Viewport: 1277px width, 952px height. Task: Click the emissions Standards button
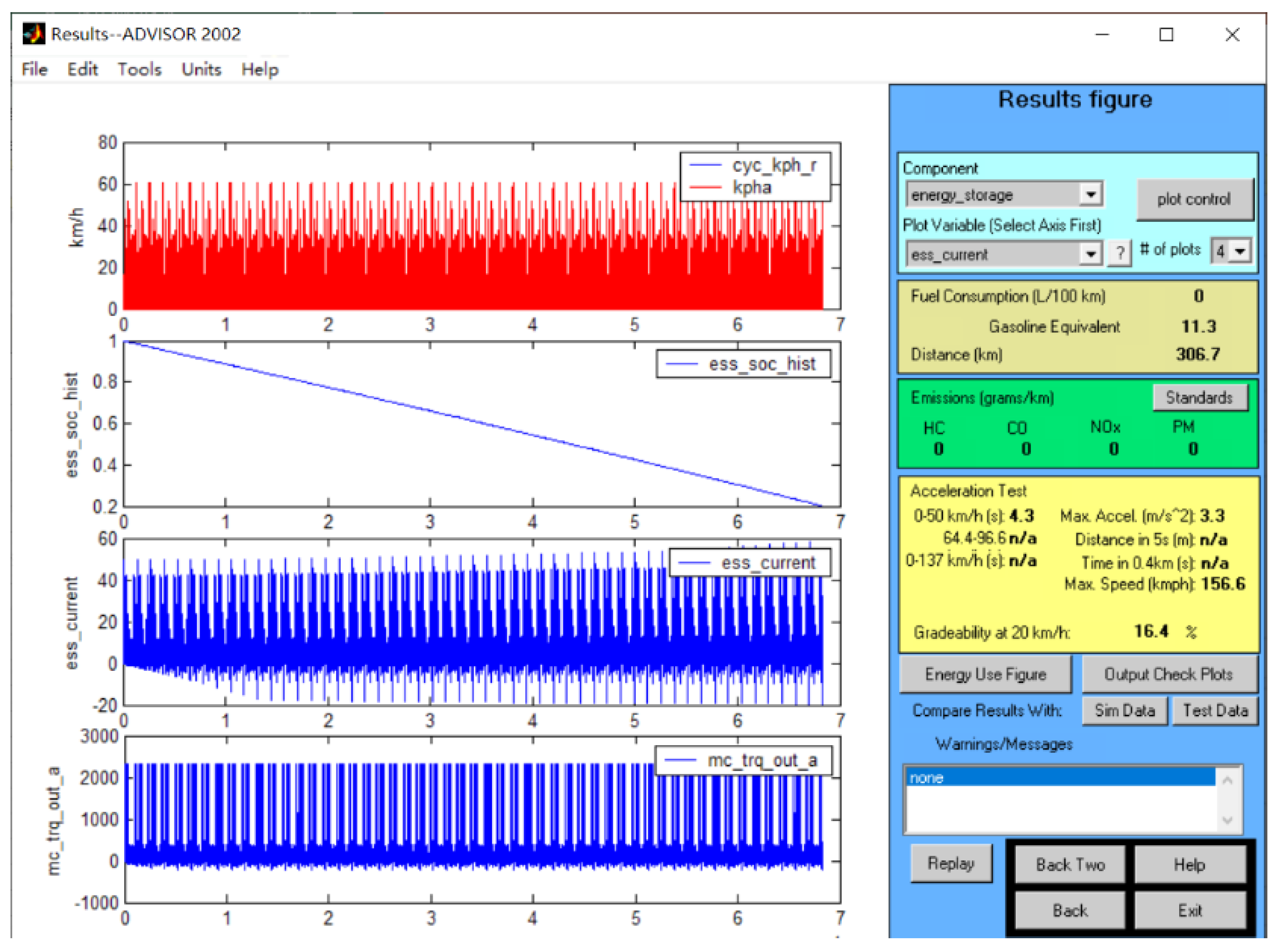click(x=1199, y=397)
